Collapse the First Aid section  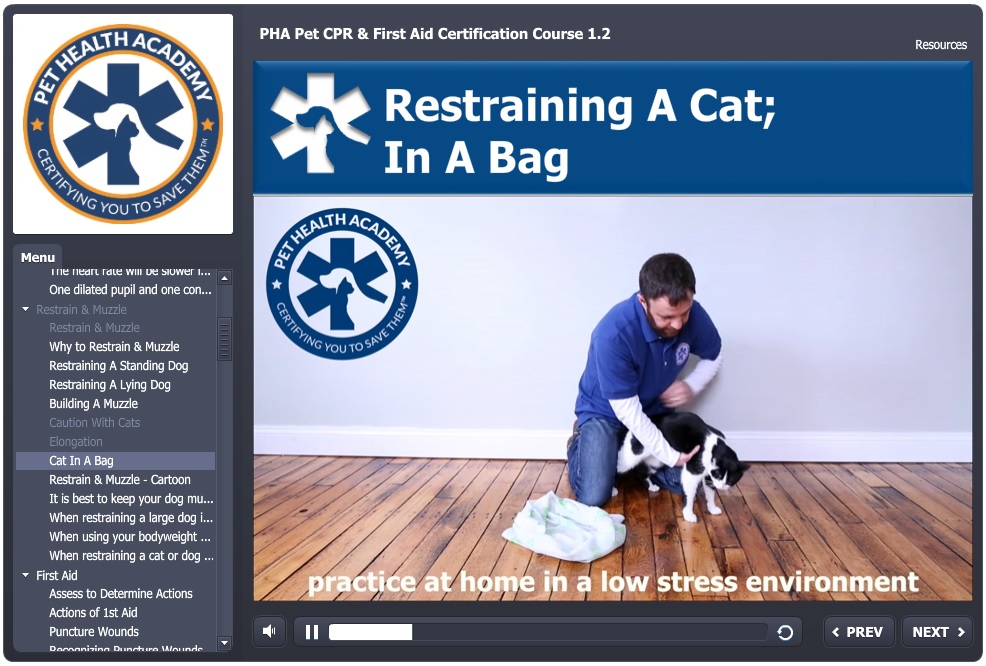point(26,575)
